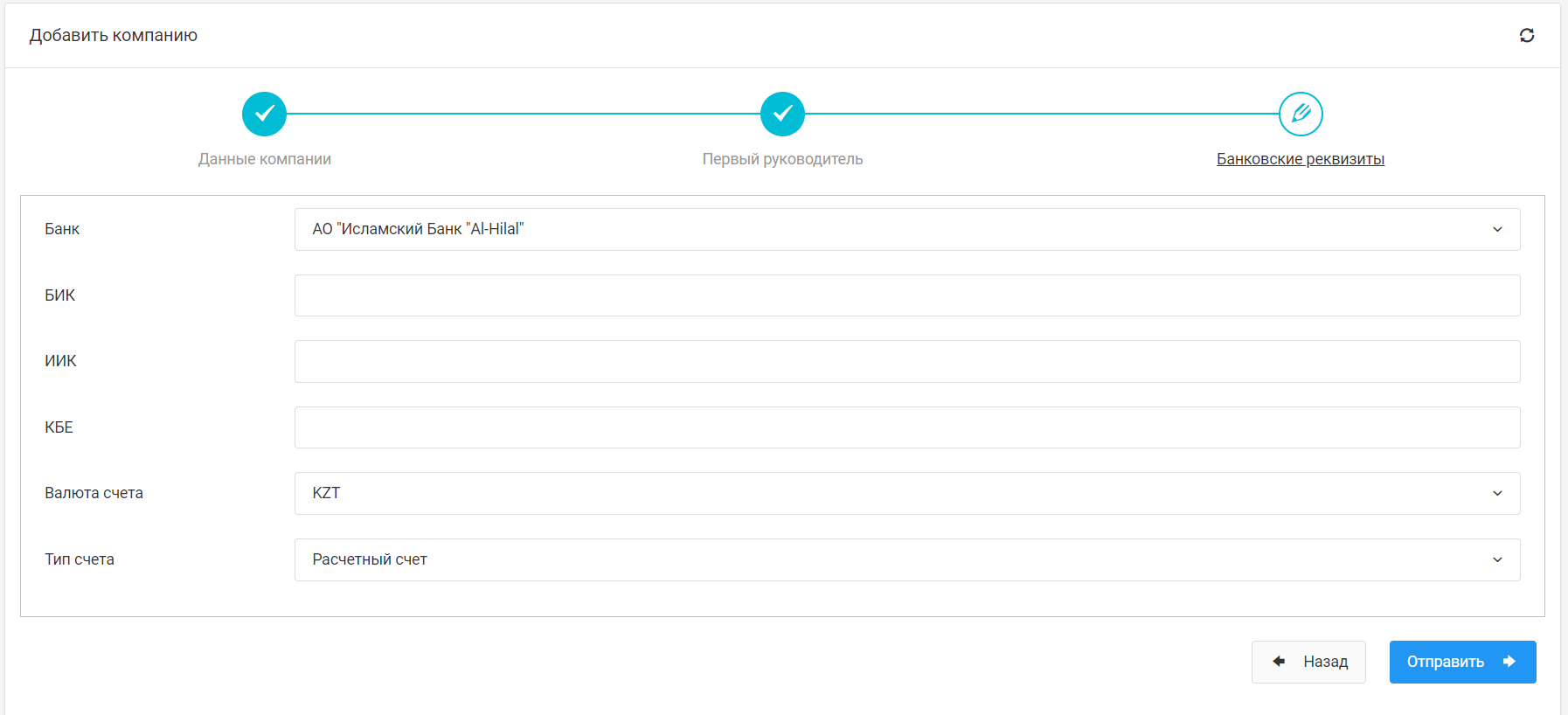Click the checkmark circle above Первый руководитель
This screenshot has height=715, width=1568.
782,114
